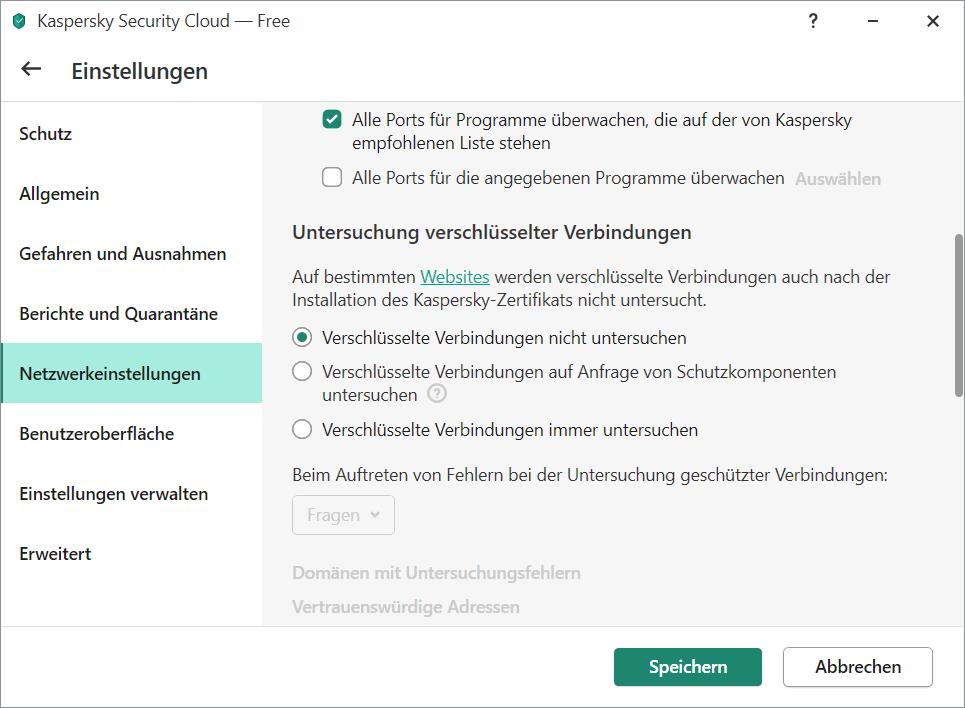Close the Kaspersky Security Cloud window
965x708 pixels.
[932, 21]
